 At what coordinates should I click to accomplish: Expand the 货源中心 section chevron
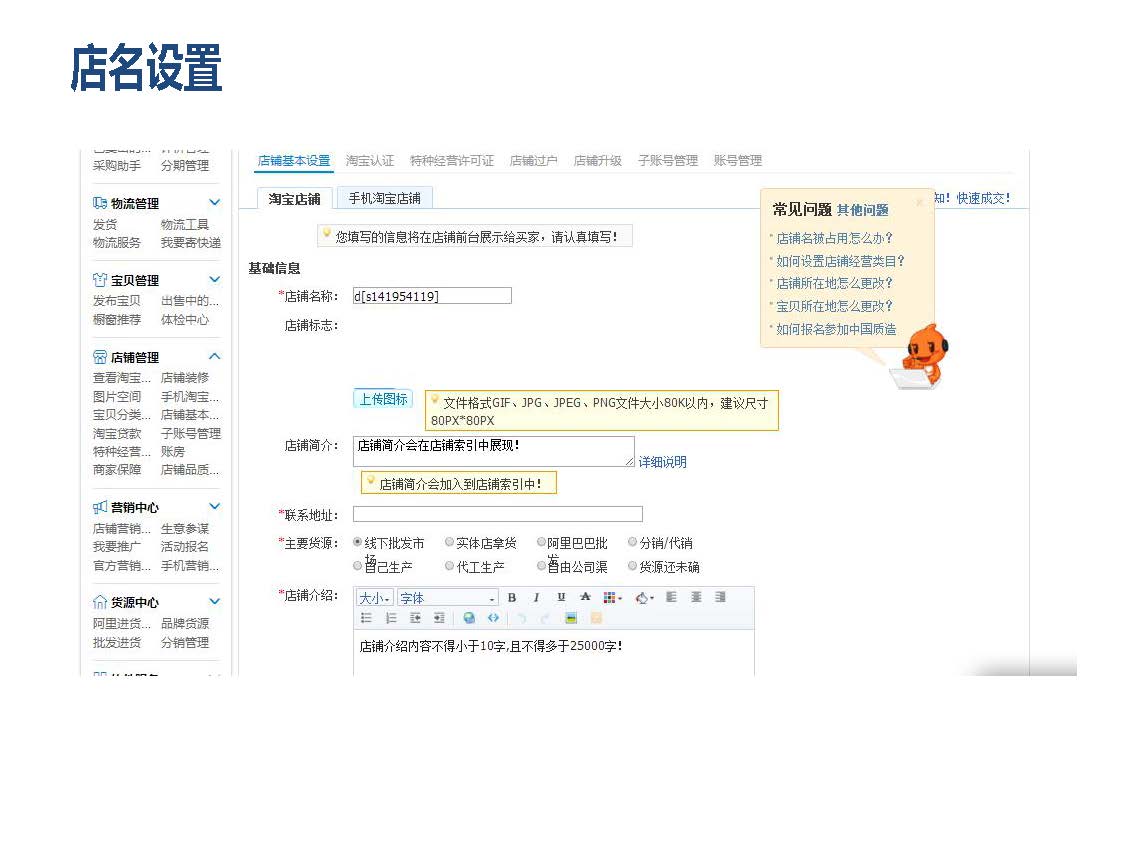(214, 601)
